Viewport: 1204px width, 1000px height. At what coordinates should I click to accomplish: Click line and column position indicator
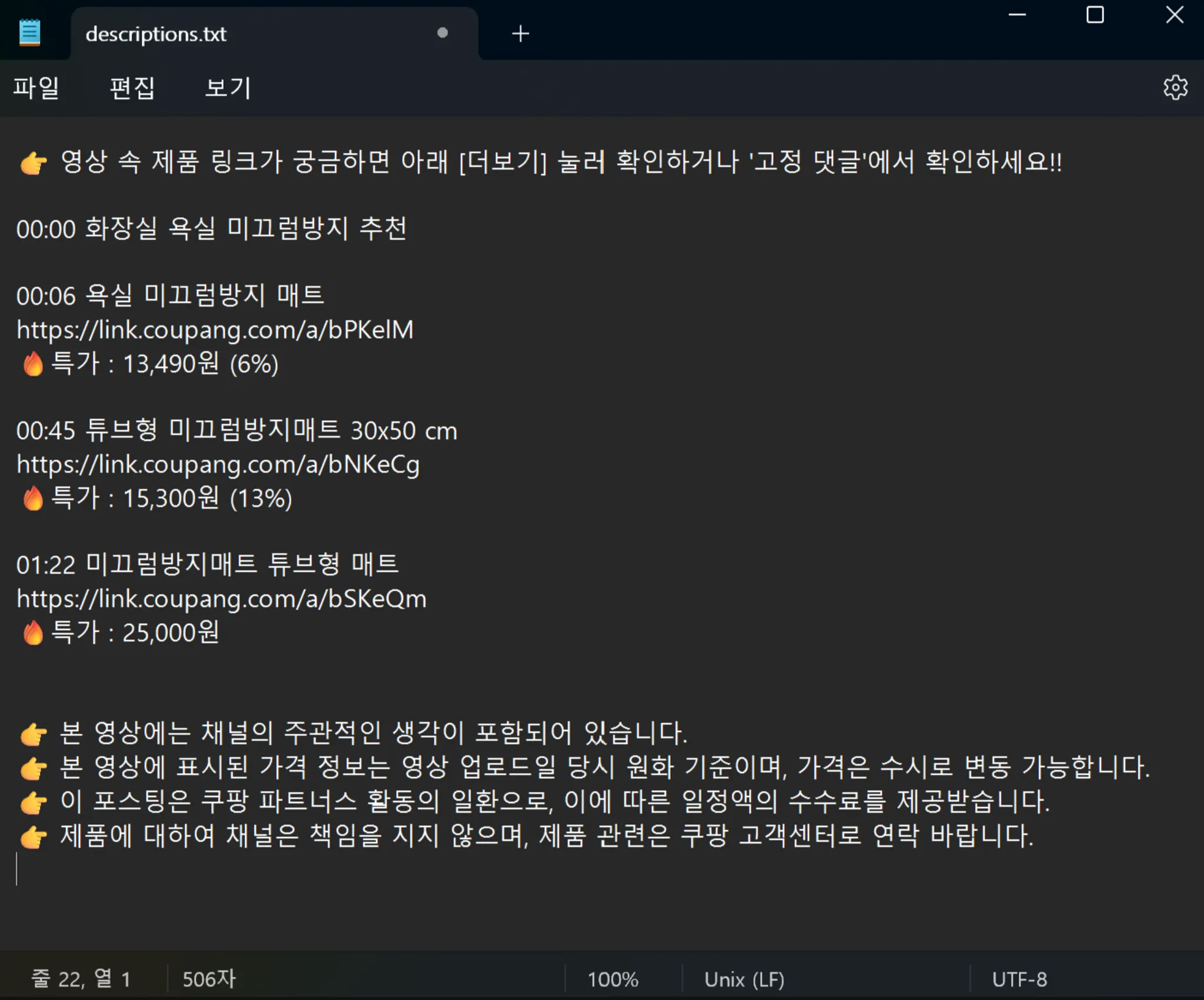(x=81, y=979)
